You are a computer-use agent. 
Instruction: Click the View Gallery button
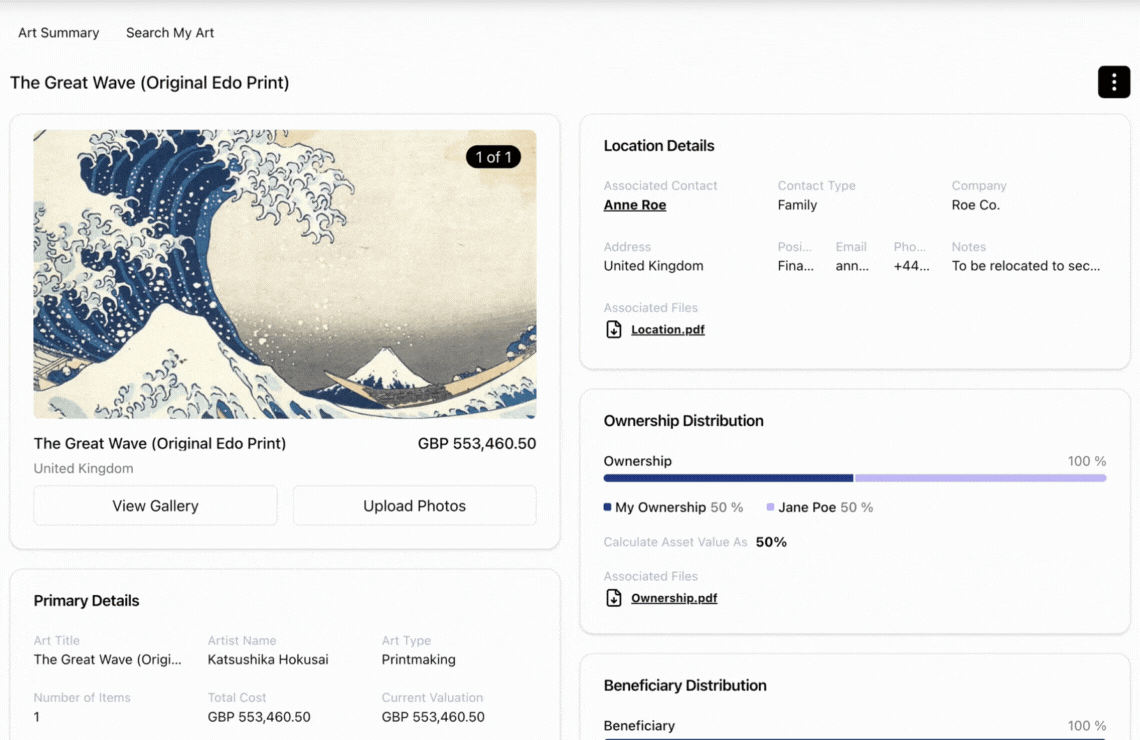point(155,505)
